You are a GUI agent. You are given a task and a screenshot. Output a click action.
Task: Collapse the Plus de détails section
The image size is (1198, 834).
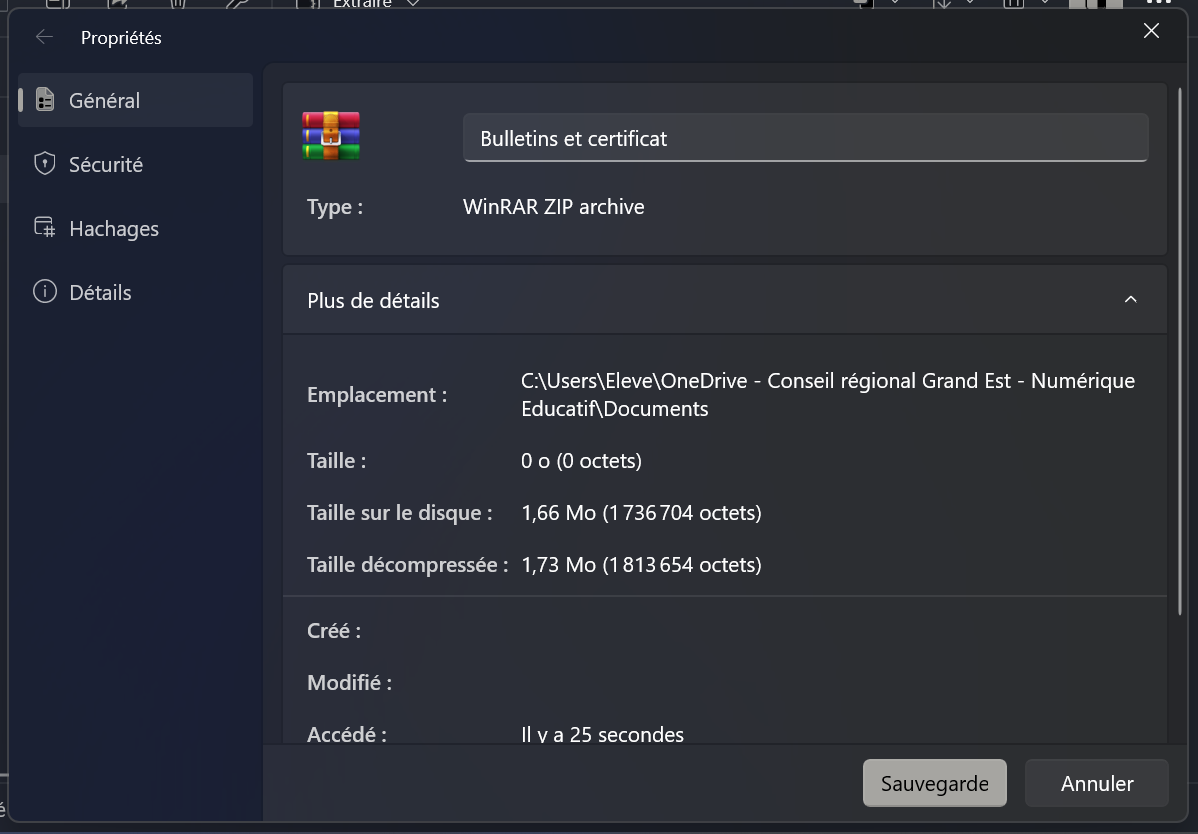click(x=1131, y=299)
